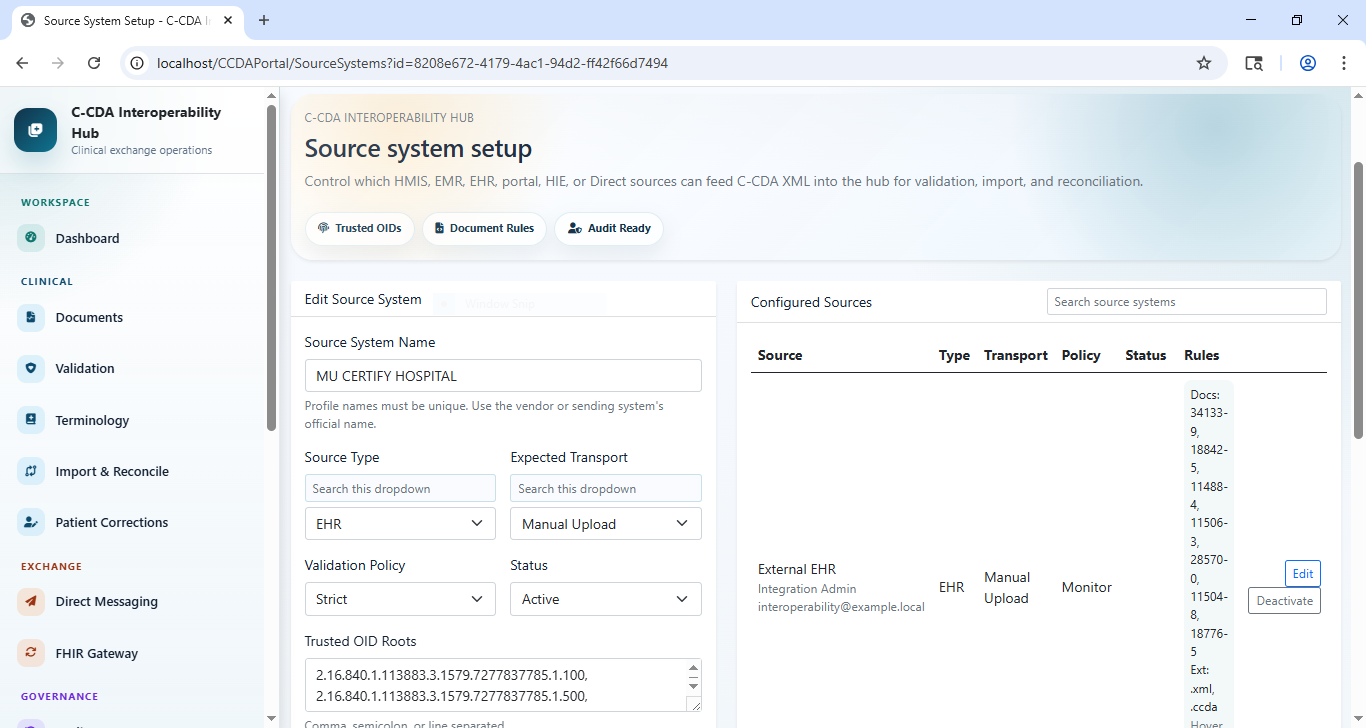Image resolution: width=1366 pixels, height=728 pixels.
Task: Open a new browser tab
Action: tap(264, 20)
